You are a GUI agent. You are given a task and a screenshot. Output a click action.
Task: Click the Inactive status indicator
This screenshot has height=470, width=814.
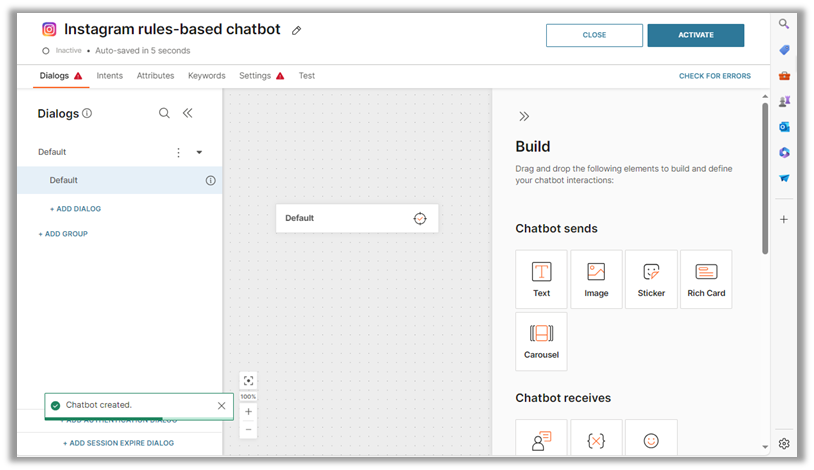click(62, 50)
